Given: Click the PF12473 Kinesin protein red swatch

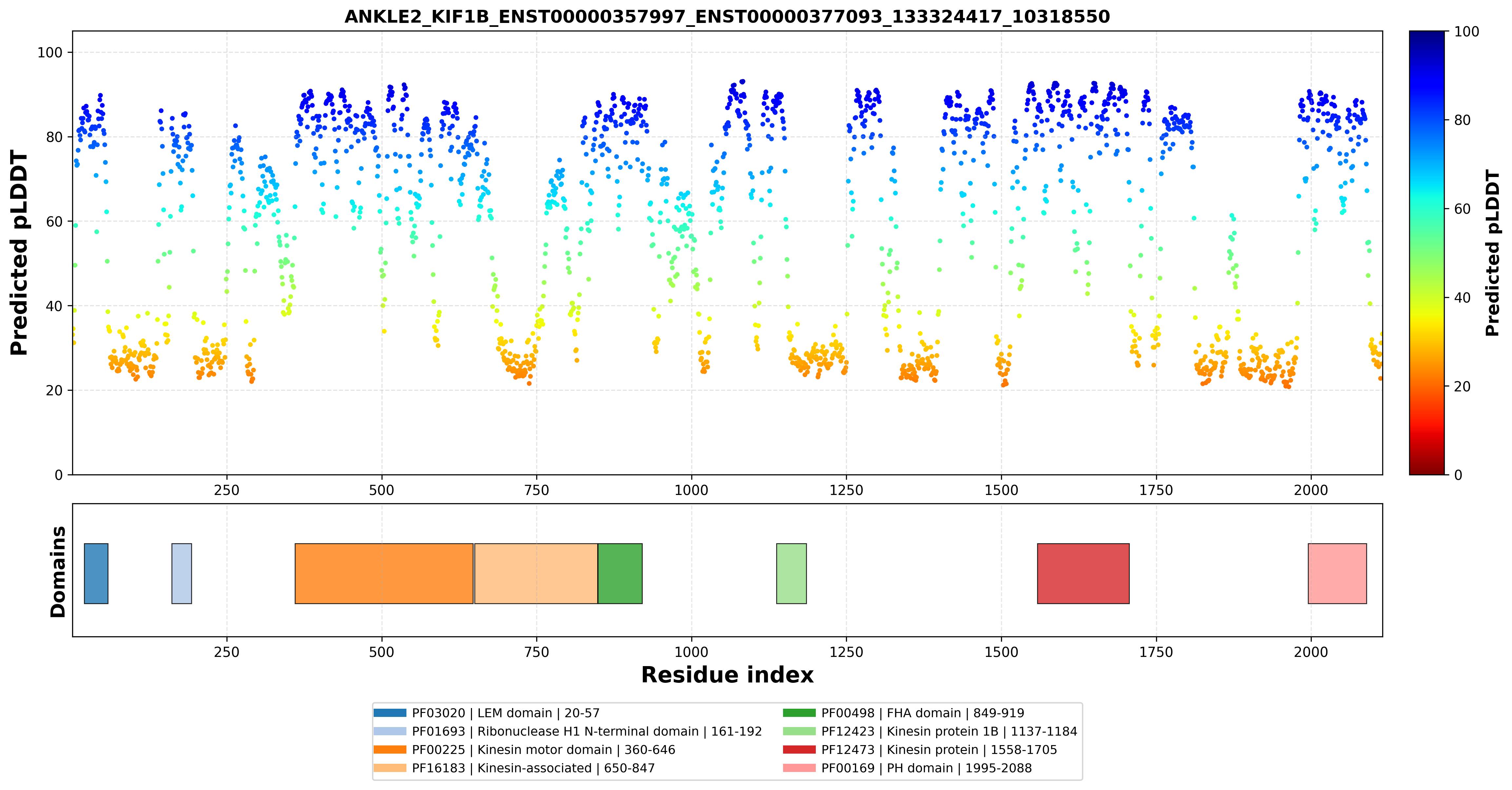Looking at the screenshot, I should coord(799,749).
